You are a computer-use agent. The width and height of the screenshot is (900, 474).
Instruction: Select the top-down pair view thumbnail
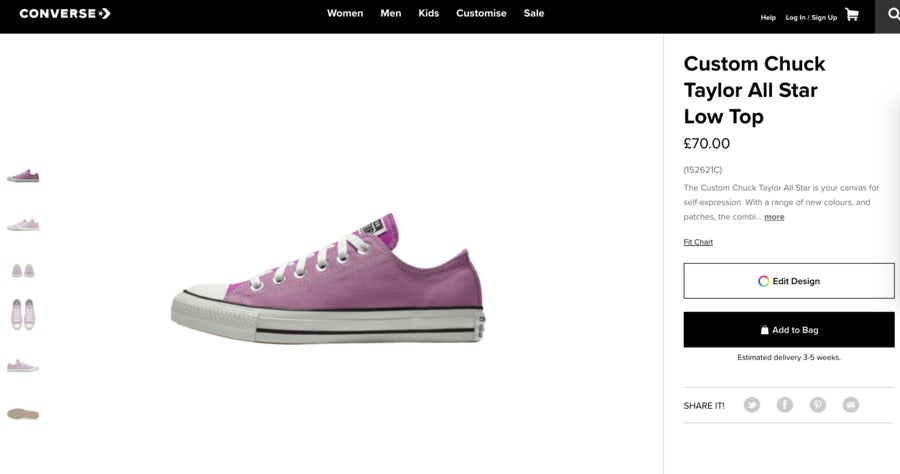point(23,315)
